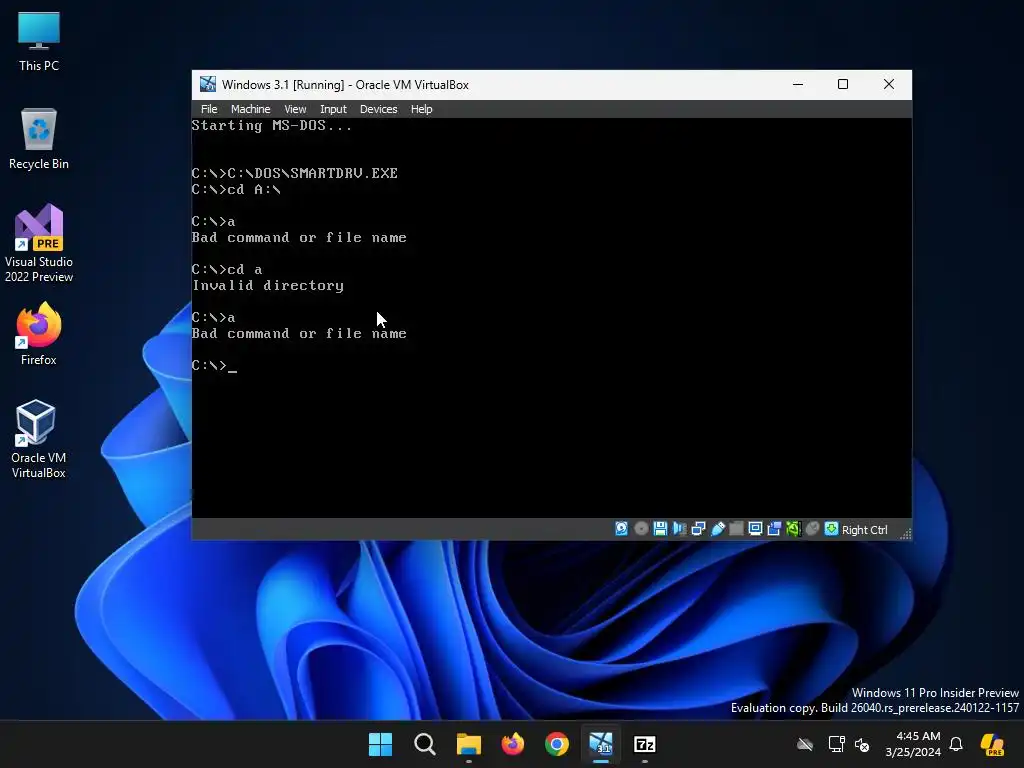The width and height of the screenshot is (1024, 768).
Task: Click the optical drive indicator
Action: 641,529
